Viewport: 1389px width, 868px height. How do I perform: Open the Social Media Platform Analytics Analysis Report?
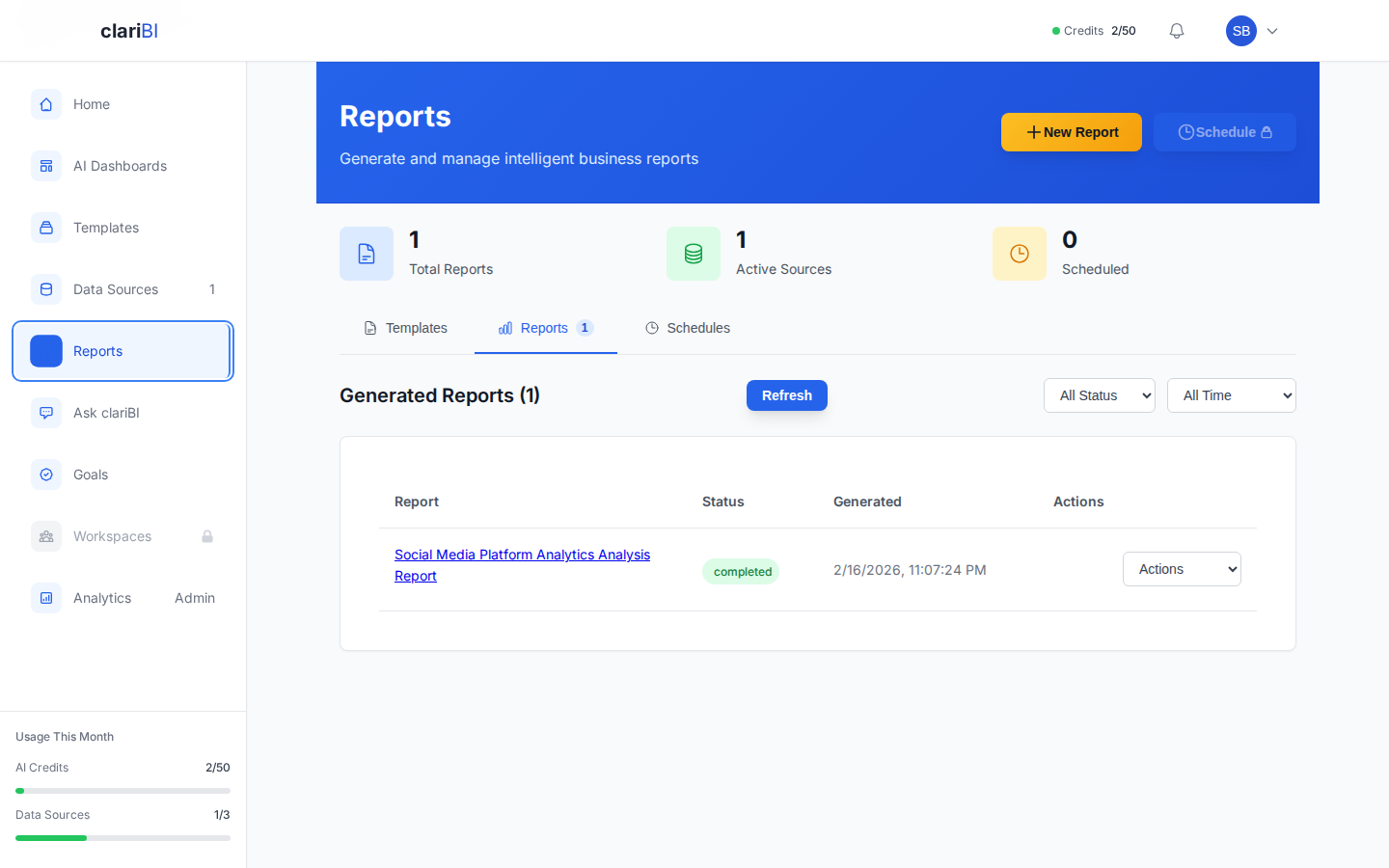click(x=522, y=565)
